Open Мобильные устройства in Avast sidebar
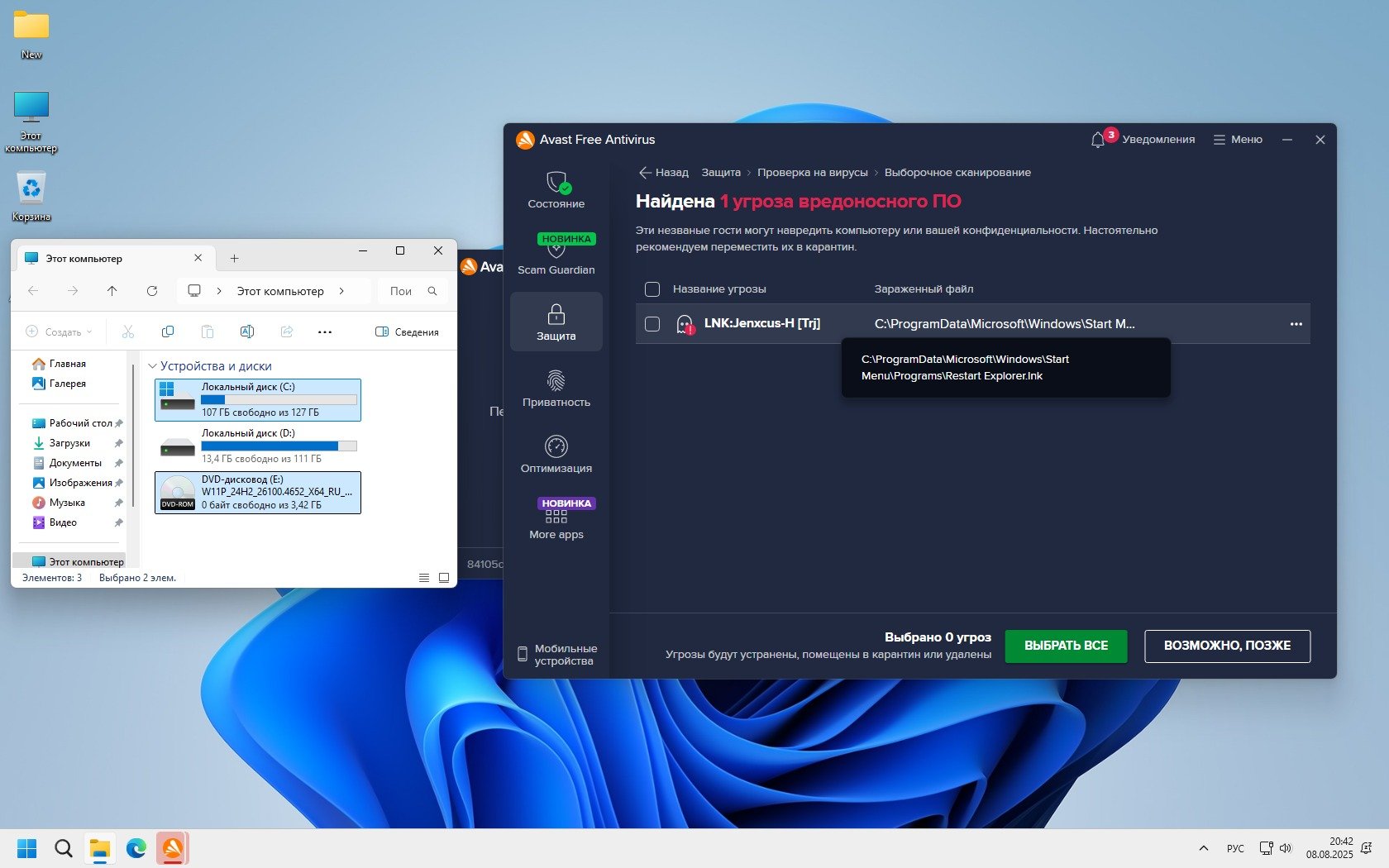1389x868 pixels. click(557, 655)
